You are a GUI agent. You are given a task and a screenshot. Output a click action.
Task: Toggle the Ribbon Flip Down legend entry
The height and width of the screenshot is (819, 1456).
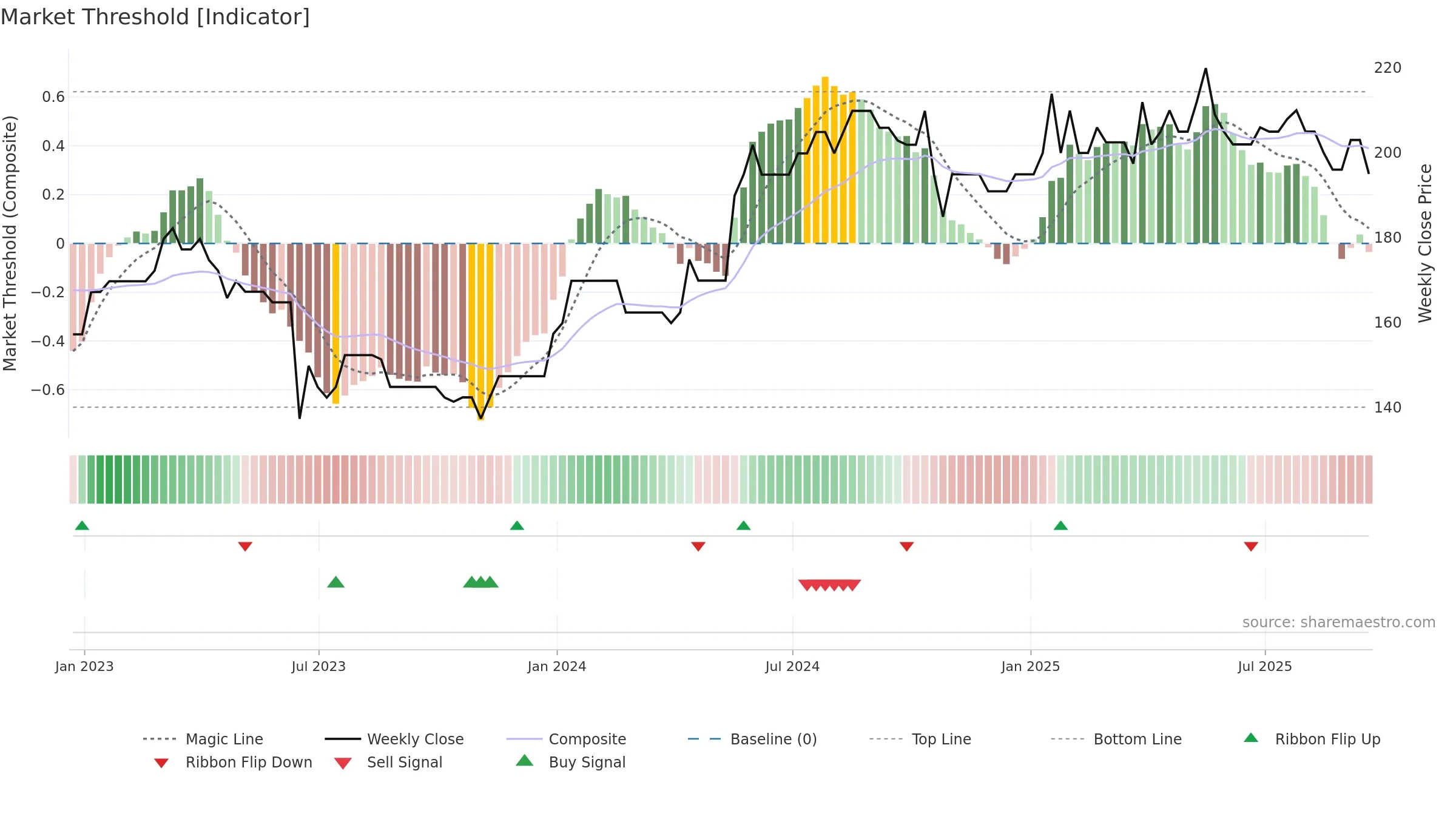[233, 763]
